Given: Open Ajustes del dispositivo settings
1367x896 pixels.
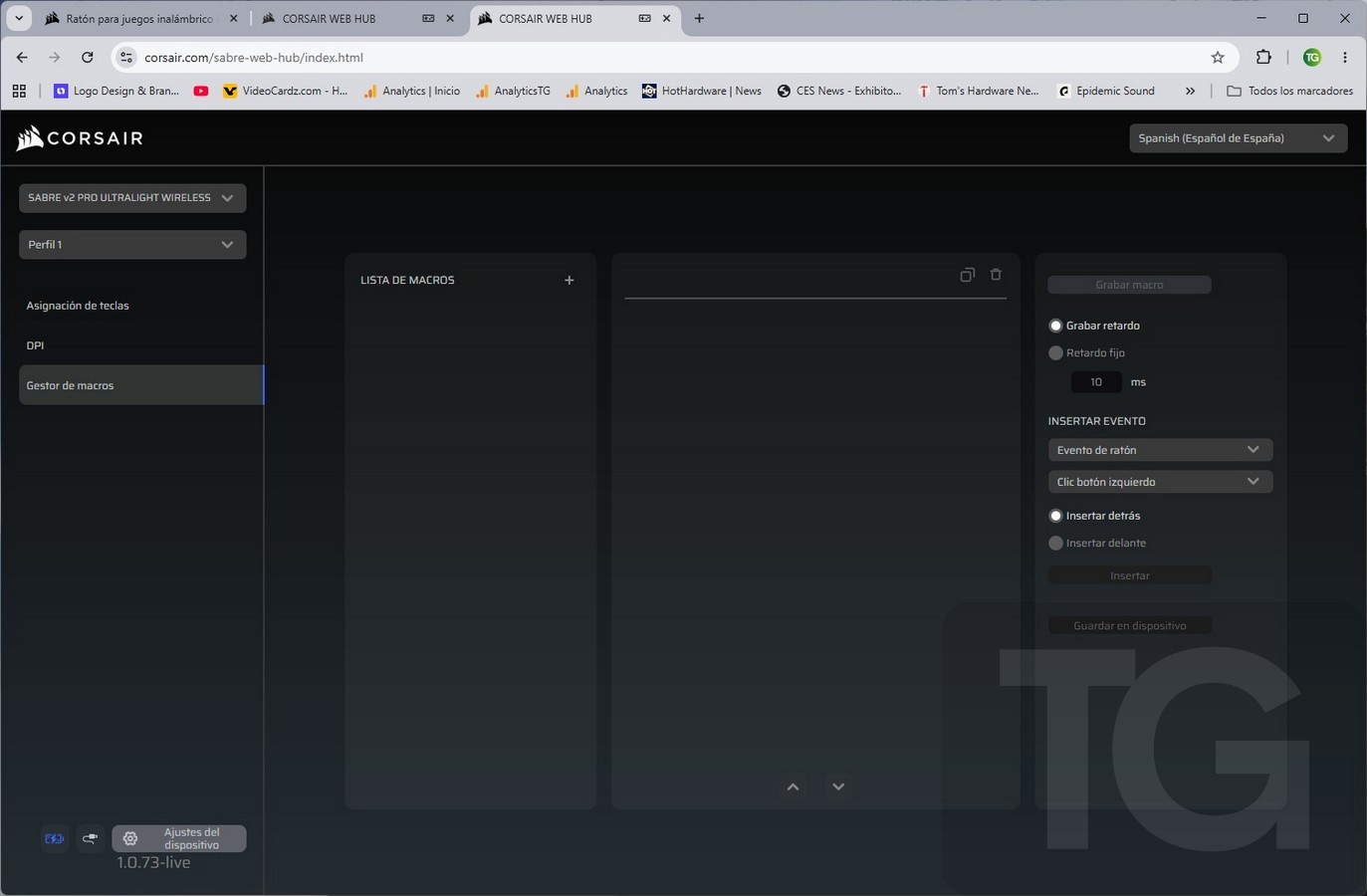Looking at the screenshot, I should [179, 838].
